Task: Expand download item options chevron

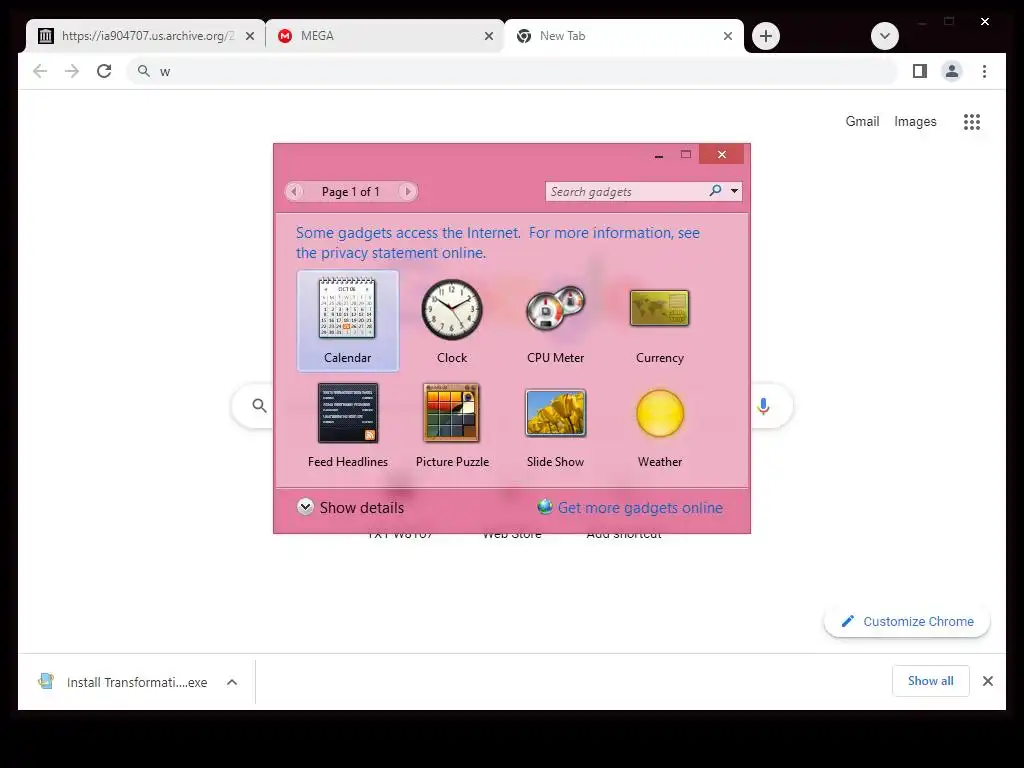Action: (x=232, y=682)
